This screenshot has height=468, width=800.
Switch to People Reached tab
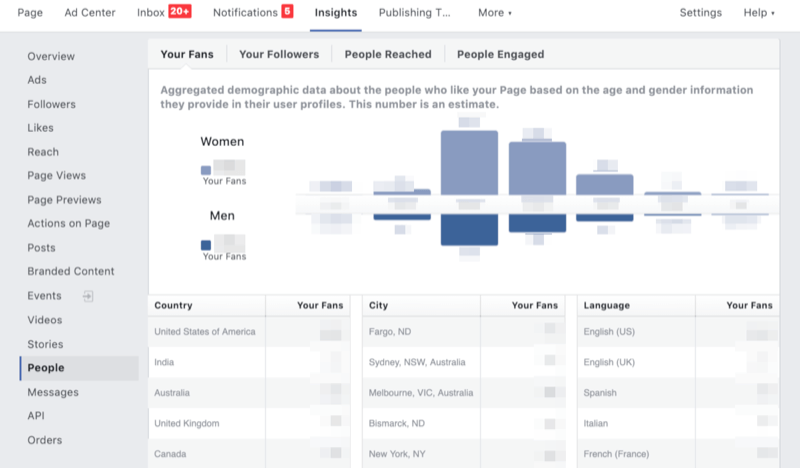[388, 54]
